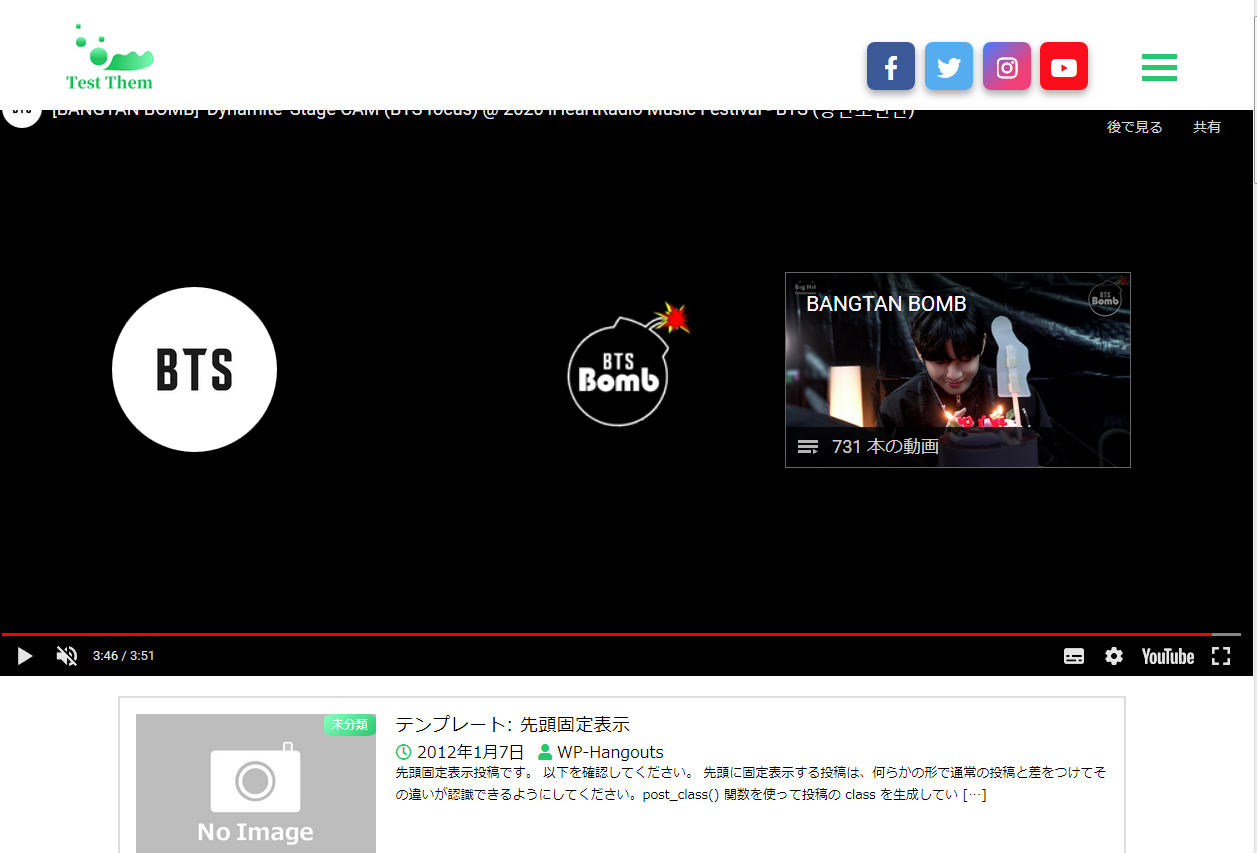Open the 共有 share options
Viewport: 1257px width, 853px height.
pos(1207,127)
